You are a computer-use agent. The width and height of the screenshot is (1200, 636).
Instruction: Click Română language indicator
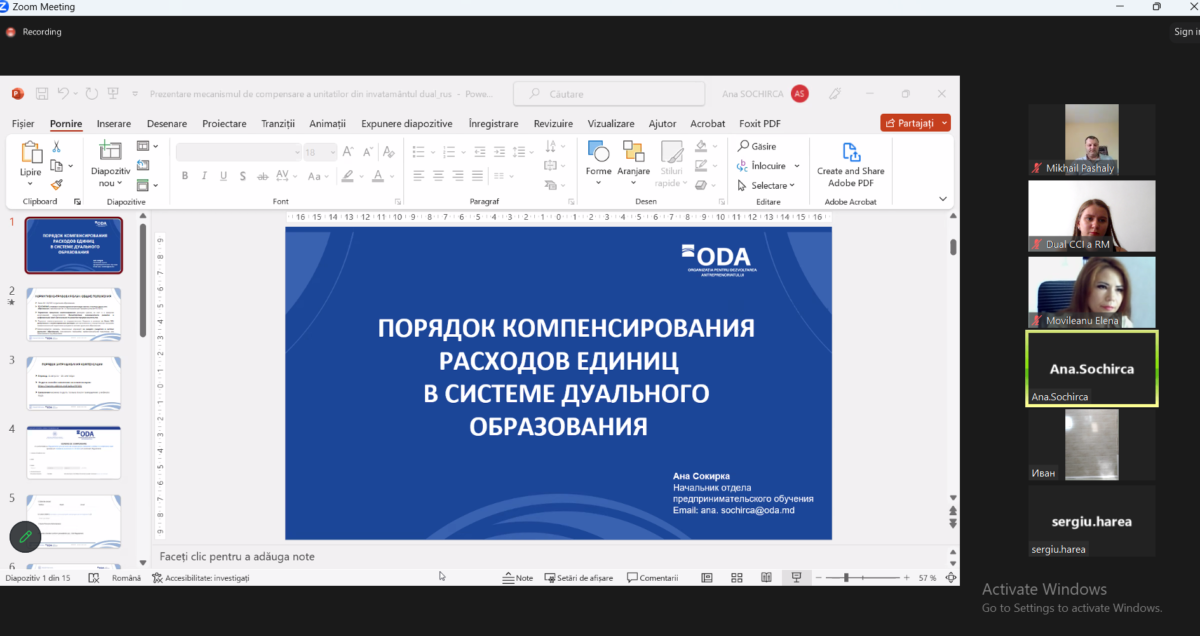click(x=126, y=578)
